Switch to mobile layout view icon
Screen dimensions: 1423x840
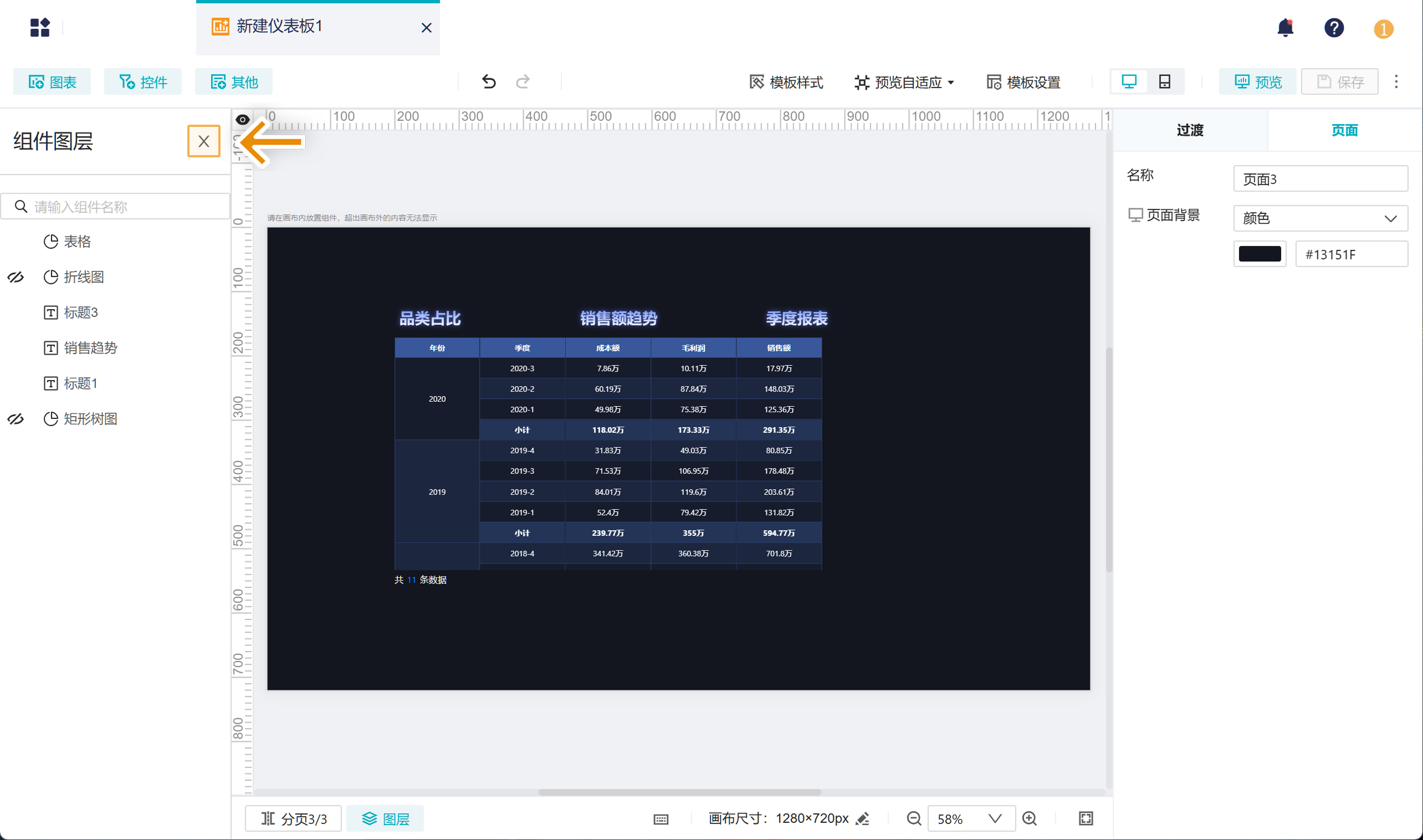(1164, 82)
